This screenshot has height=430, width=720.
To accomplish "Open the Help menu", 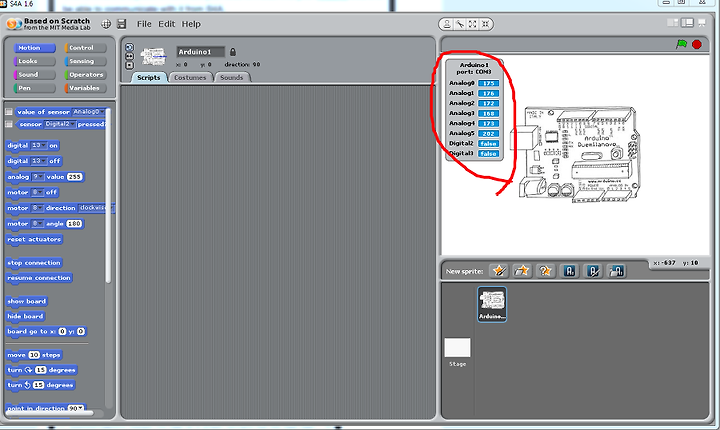I will [191, 24].
